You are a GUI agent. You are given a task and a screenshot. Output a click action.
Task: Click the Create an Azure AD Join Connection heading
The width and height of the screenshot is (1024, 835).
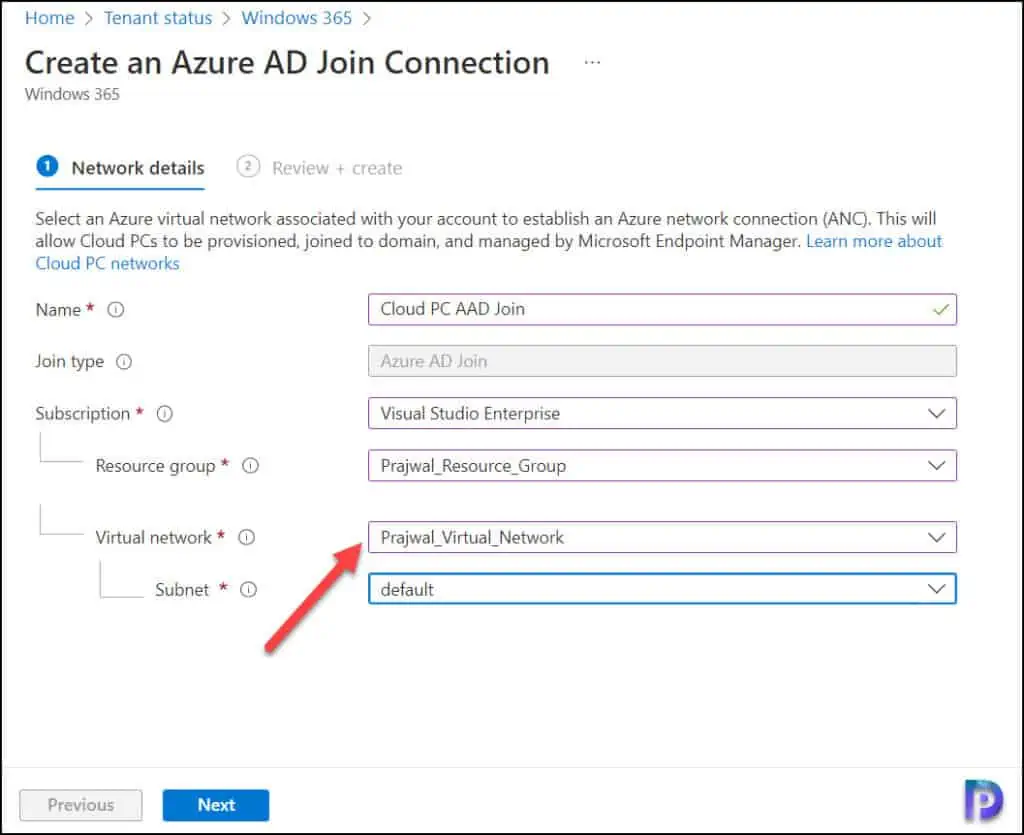287,63
